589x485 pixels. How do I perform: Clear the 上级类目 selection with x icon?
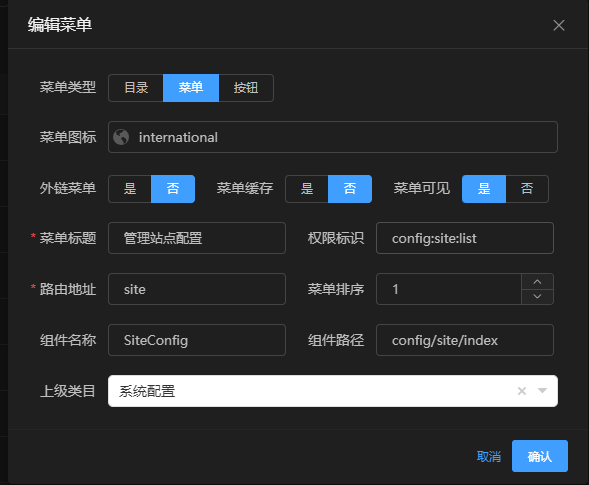tap(522, 391)
